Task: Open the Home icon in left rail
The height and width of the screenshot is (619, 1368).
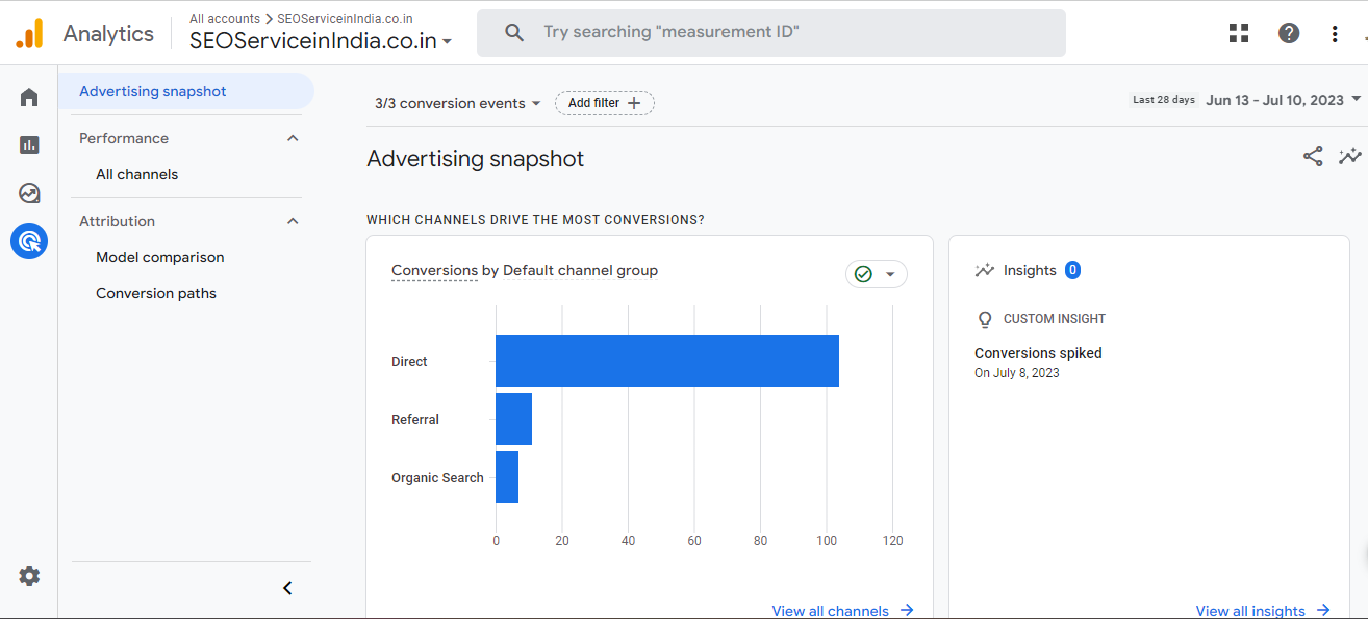Action: [29, 97]
